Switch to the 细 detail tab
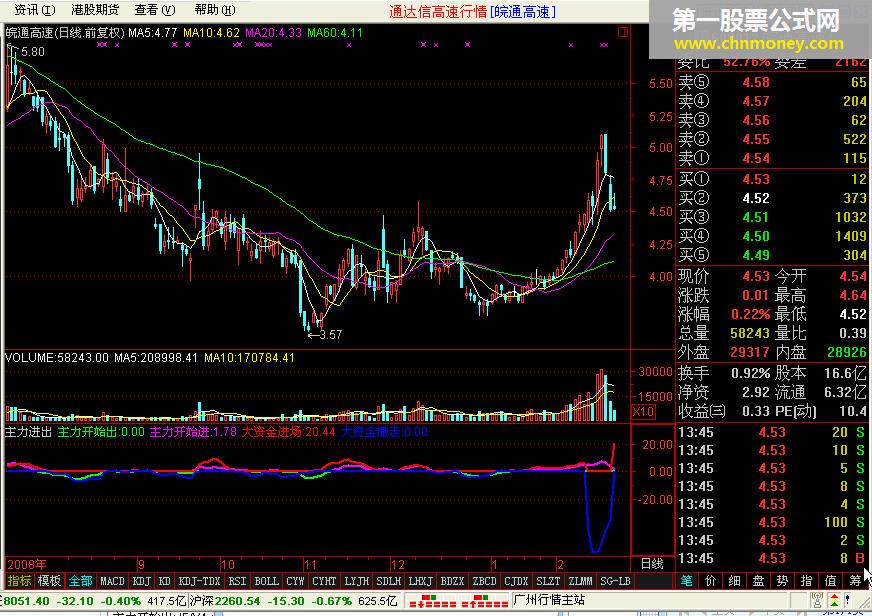Image resolution: width=872 pixels, height=616 pixels. 735,581
